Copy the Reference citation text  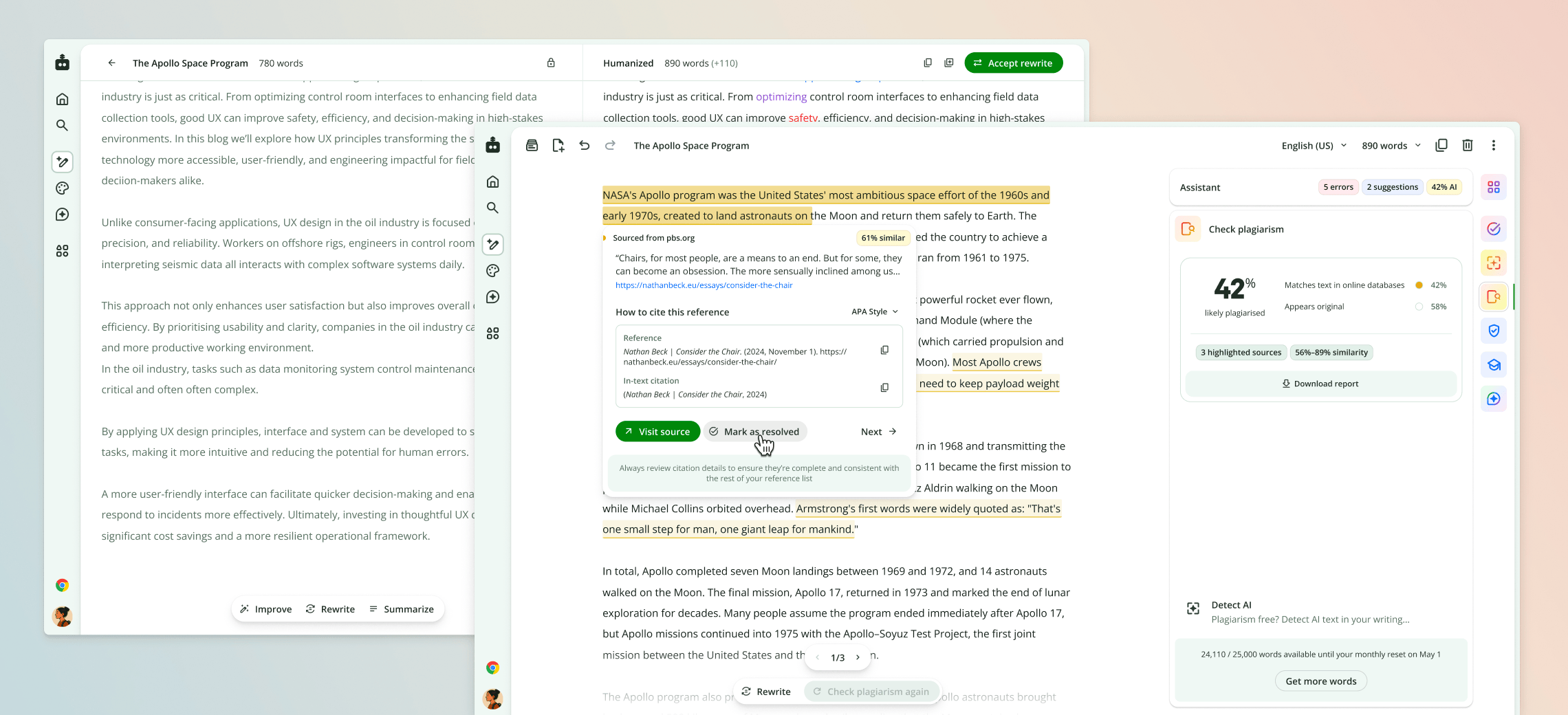[884, 350]
